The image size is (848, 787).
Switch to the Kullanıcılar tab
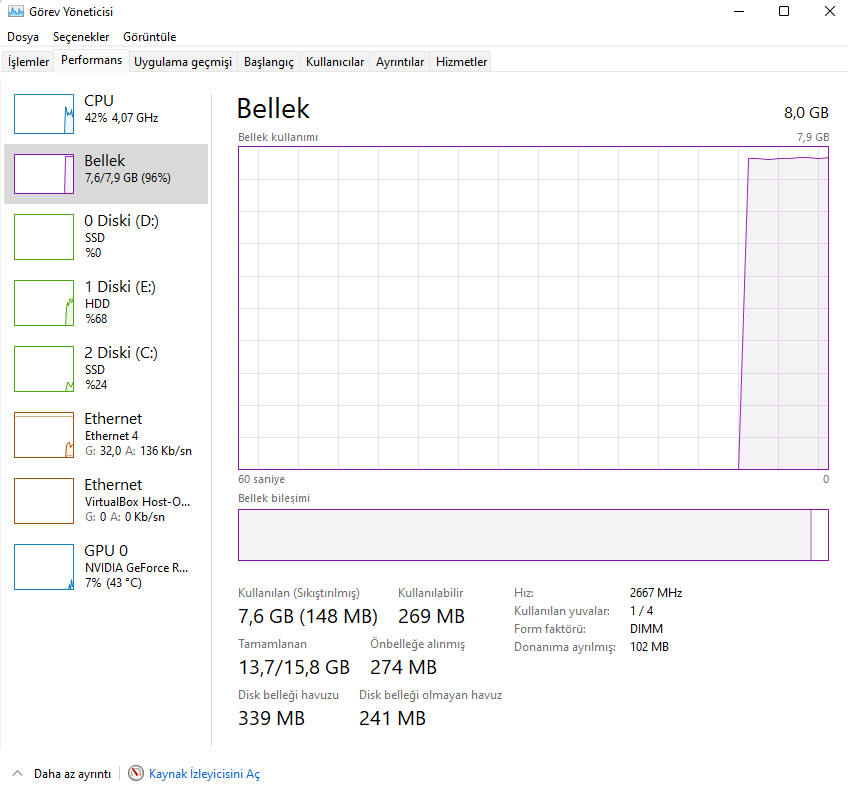pyautogui.click(x=335, y=62)
